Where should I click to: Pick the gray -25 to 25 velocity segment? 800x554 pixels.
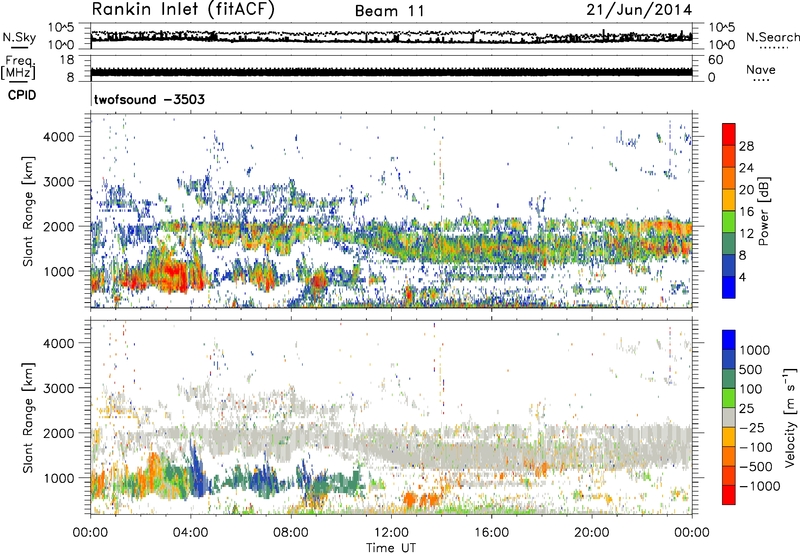point(729,418)
